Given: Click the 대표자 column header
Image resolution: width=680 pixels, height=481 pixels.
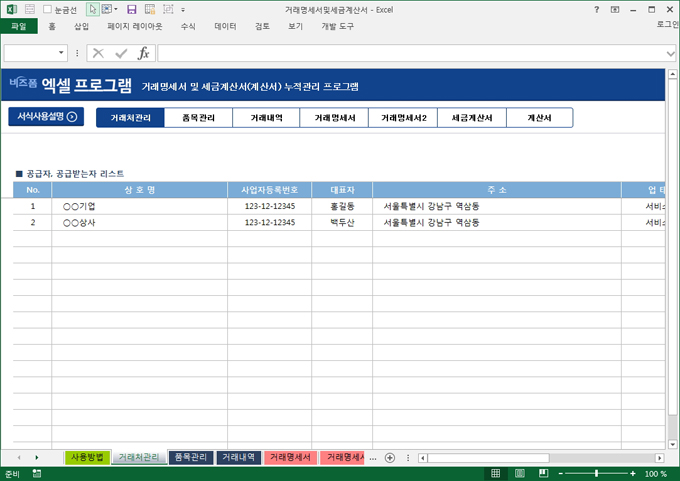Looking at the screenshot, I should click(342, 190).
